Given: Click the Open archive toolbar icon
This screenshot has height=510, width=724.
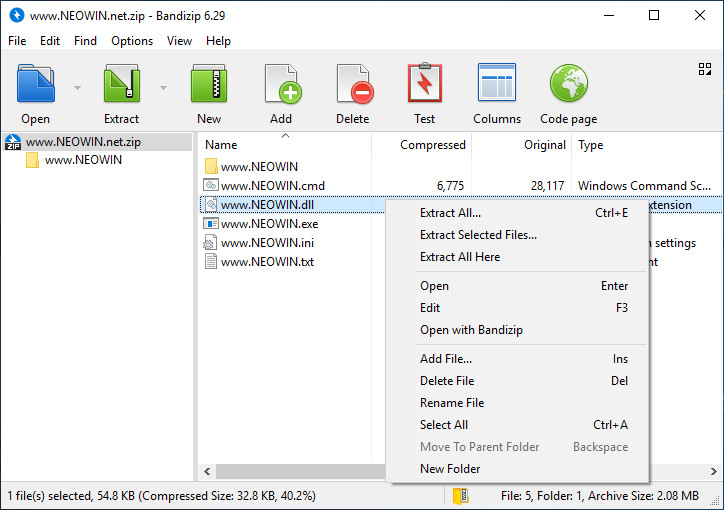Looking at the screenshot, I should (x=35, y=84).
